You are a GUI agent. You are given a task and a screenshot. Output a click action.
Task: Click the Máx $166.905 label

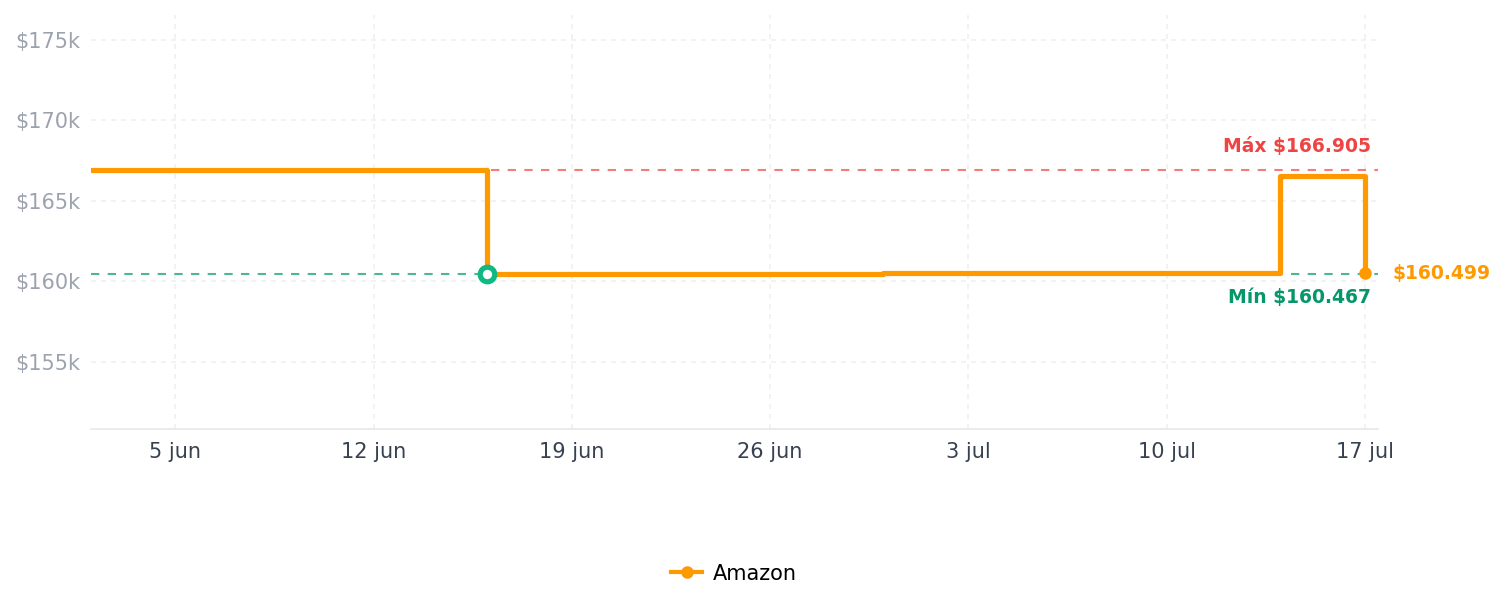pos(1296,146)
